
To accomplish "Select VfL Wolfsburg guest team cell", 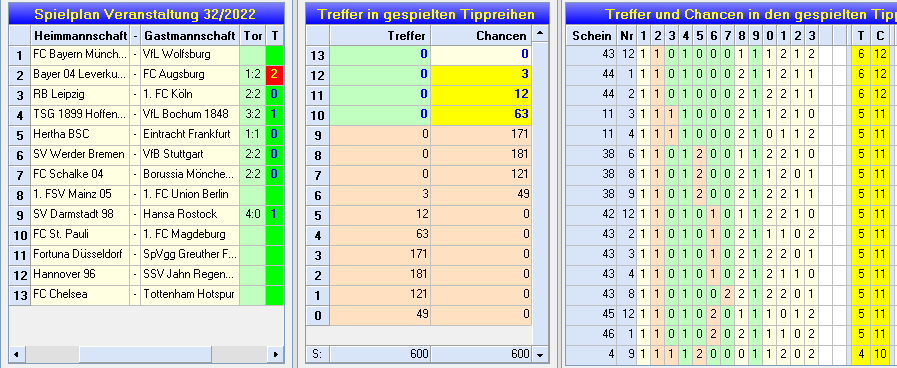I will click(190, 55).
